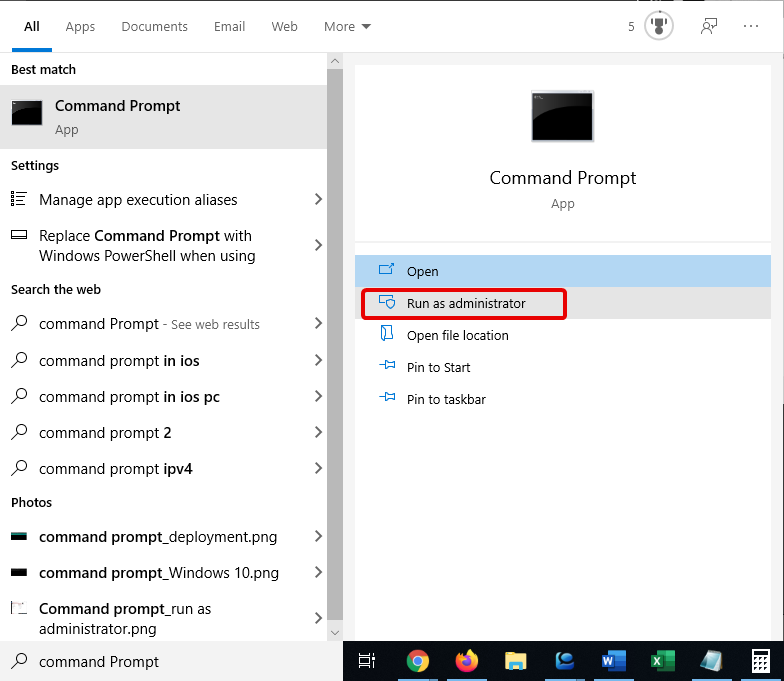This screenshot has height=681, width=784.
Task: Click the results list scroll down arrow
Action: click(335, 633)
